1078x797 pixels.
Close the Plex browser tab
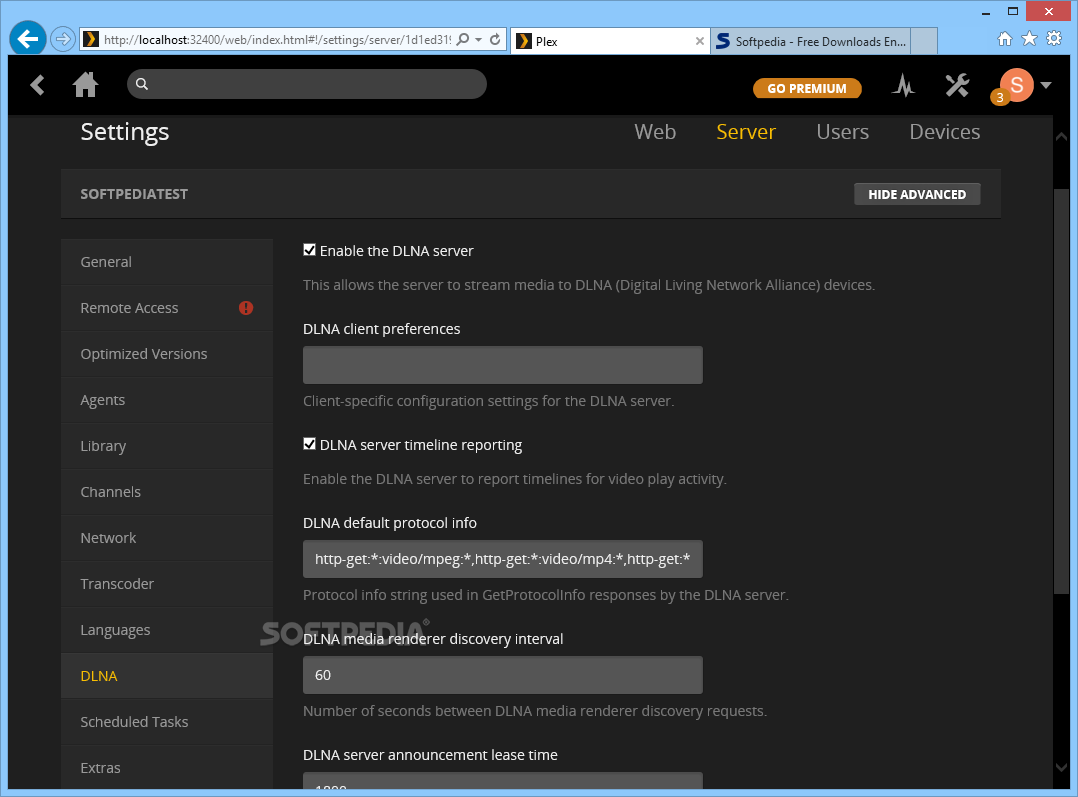point(699,41)
